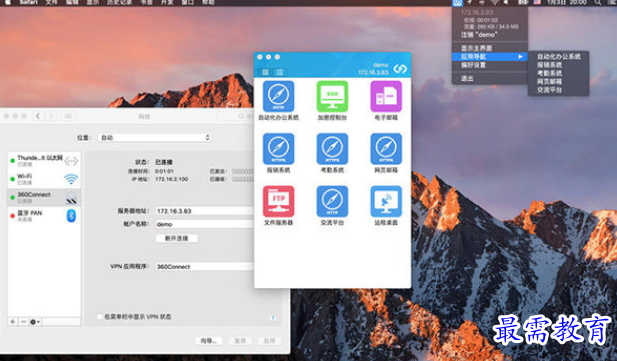Click the 帐户名称 field showing demo

pyautogui.click(x=205, y=224)
